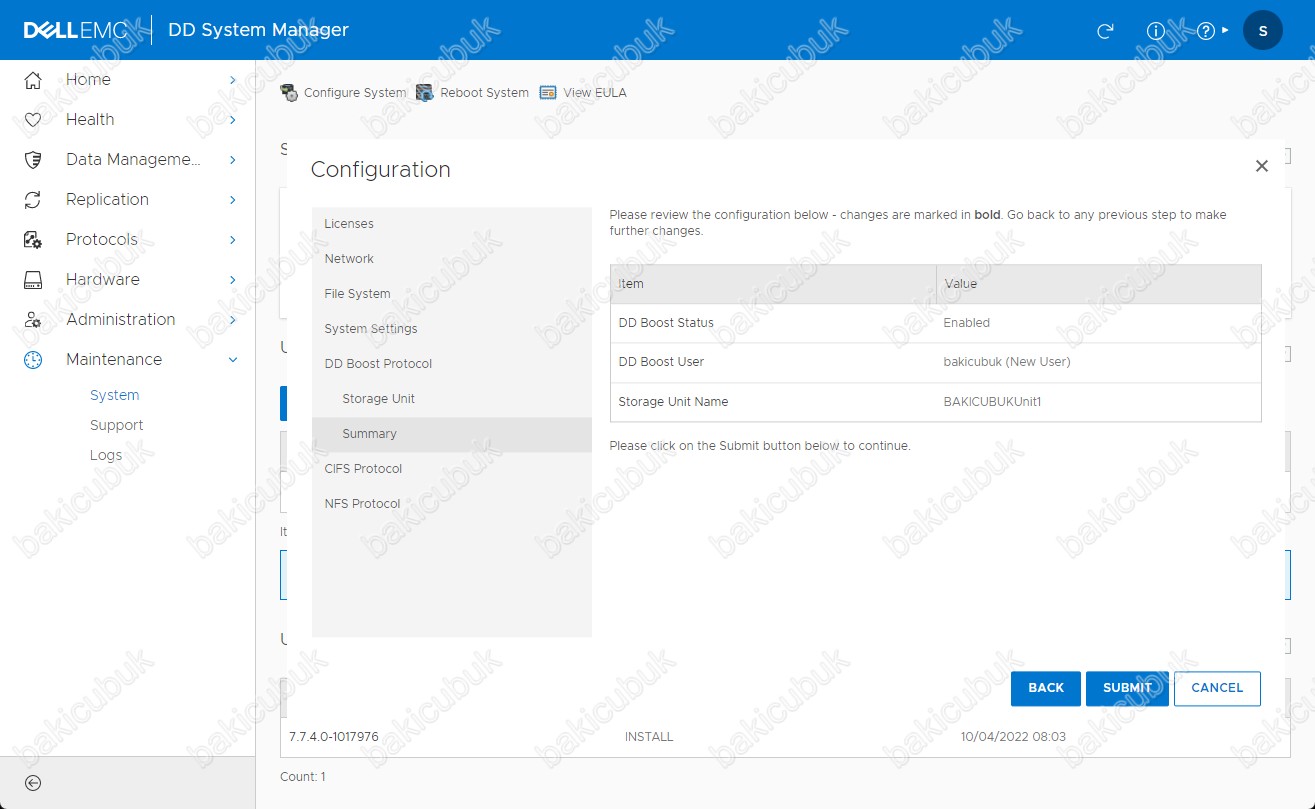Open the info icon in header

1156,31
